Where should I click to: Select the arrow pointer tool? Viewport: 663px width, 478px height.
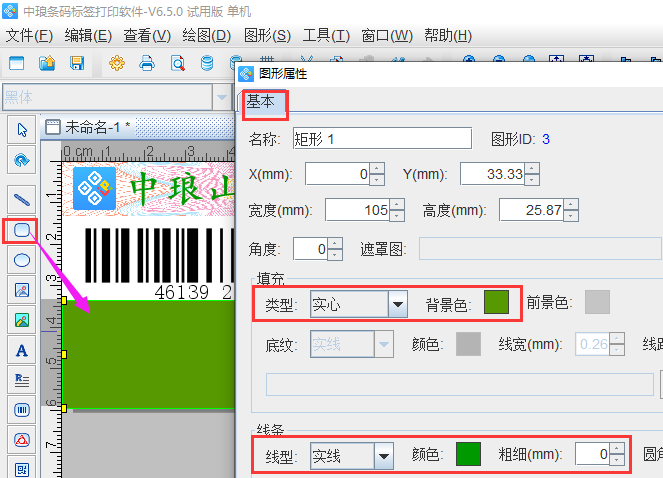22,129
